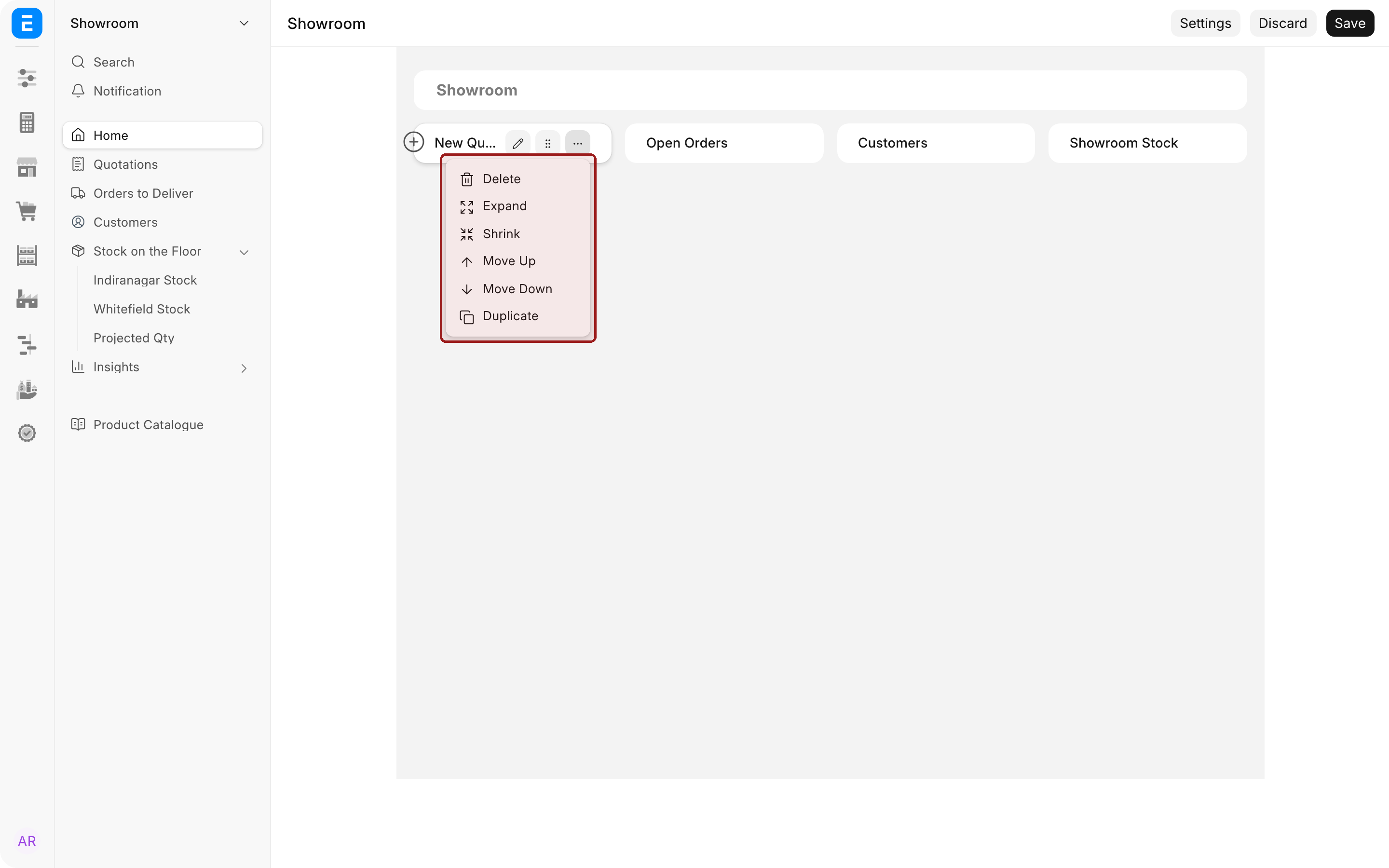Viewport: 1389px width, 868px height.
Task: Open the Gantt projects icon in left rail
Action: click(x=27, y=344)
